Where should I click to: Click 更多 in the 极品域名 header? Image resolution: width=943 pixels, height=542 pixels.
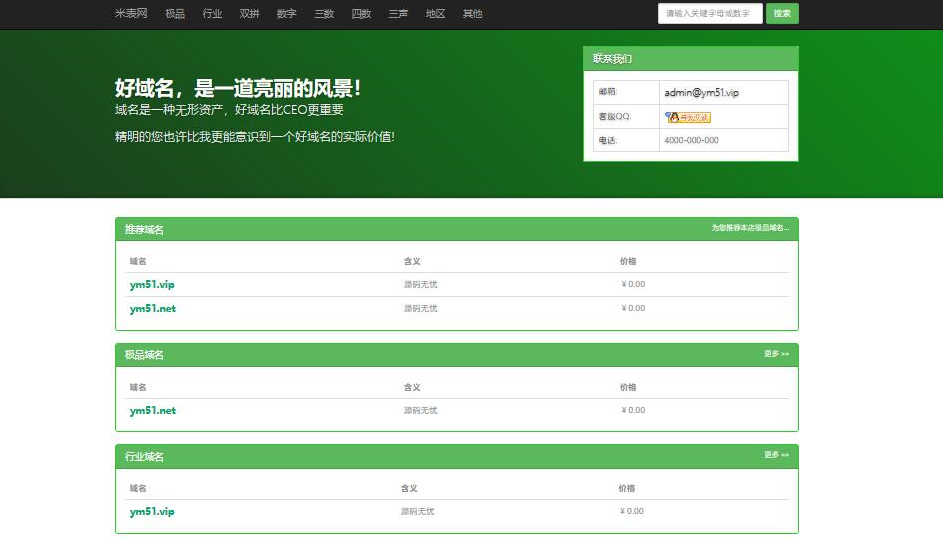coord(776,354)
